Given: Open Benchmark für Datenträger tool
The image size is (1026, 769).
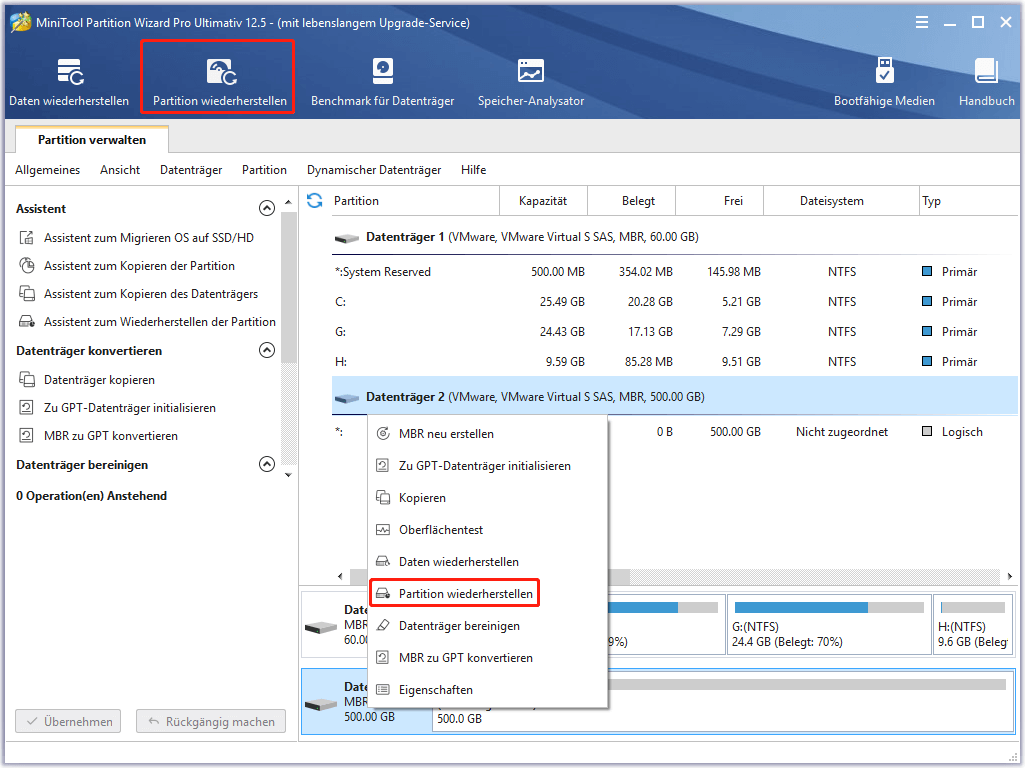Looking at the screenshot, I should click(382, 82).
